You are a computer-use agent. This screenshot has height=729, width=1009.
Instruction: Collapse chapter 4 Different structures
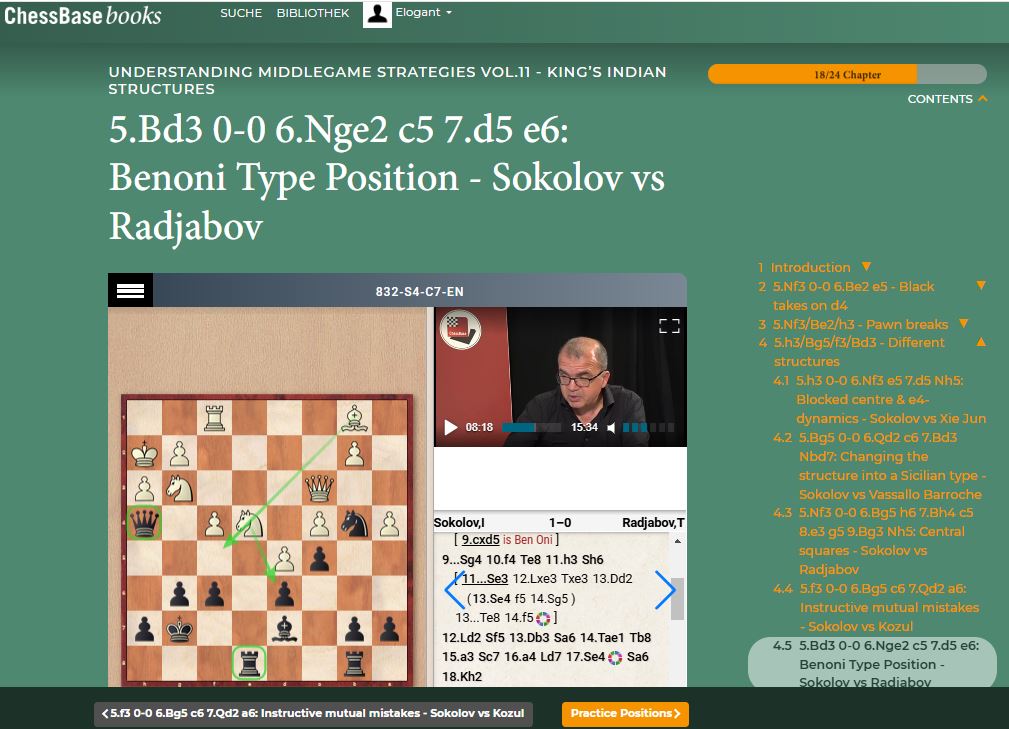[981, 342]
